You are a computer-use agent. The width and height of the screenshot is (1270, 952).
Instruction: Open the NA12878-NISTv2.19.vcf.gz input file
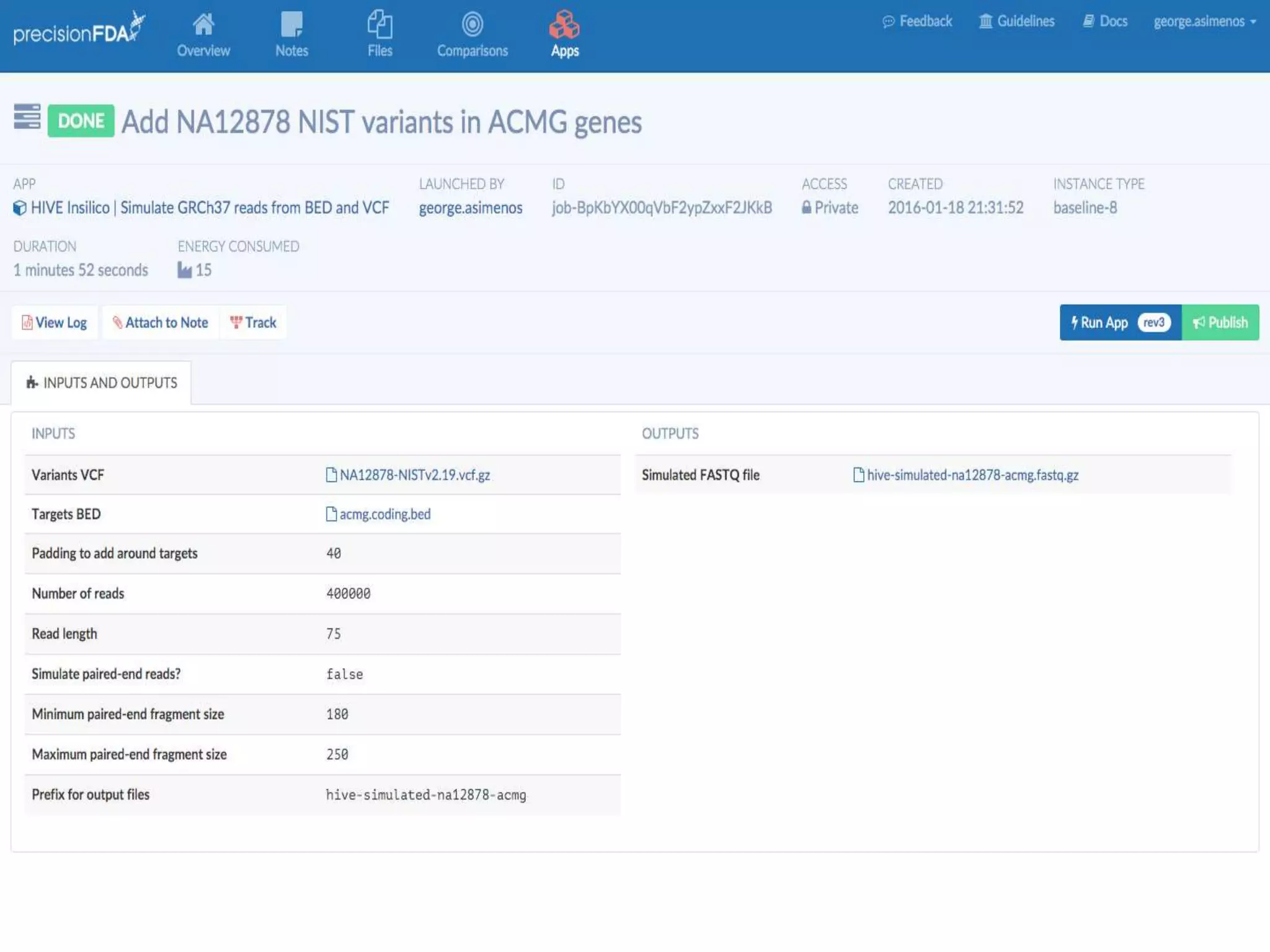[x=414, y=475]
